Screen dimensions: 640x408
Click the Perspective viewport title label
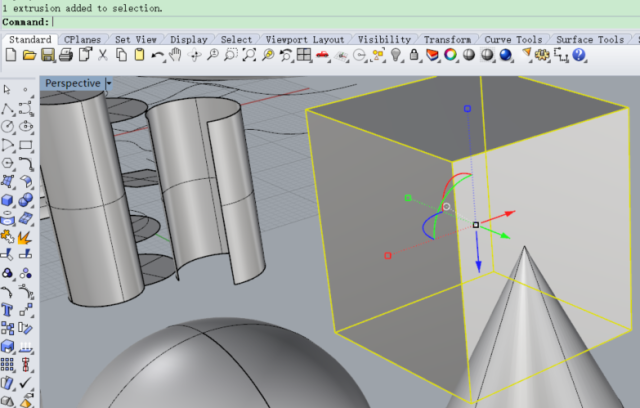point(72,84)
